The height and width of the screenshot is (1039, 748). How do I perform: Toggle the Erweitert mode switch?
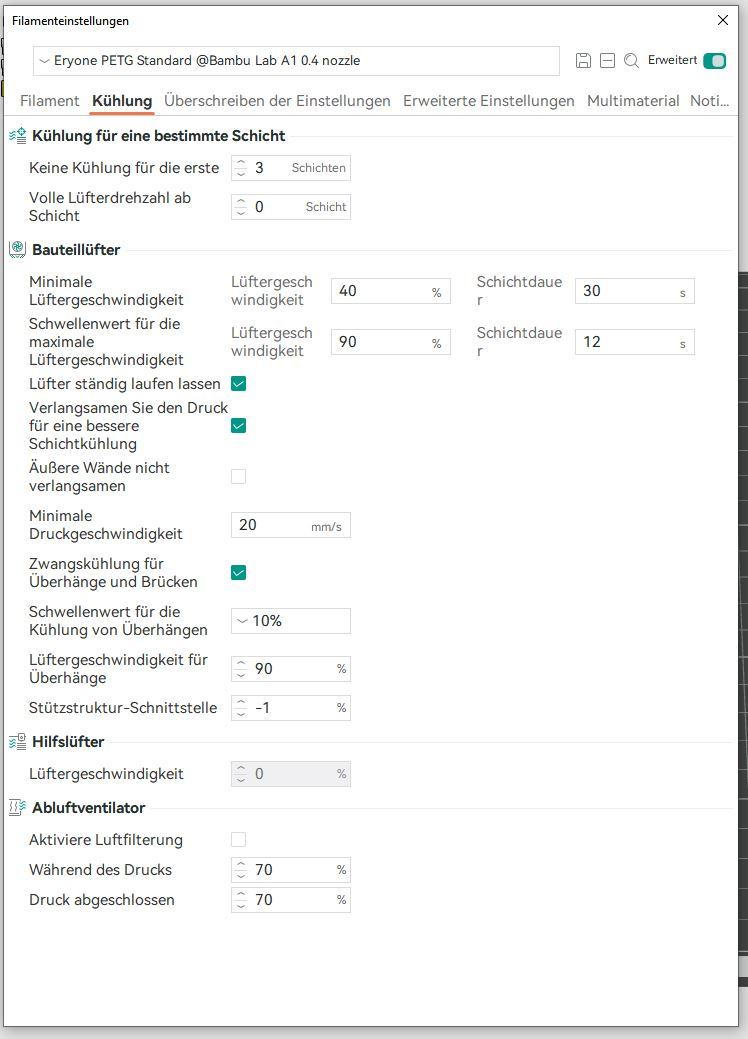pyautogui.click(x=714, y=61)
